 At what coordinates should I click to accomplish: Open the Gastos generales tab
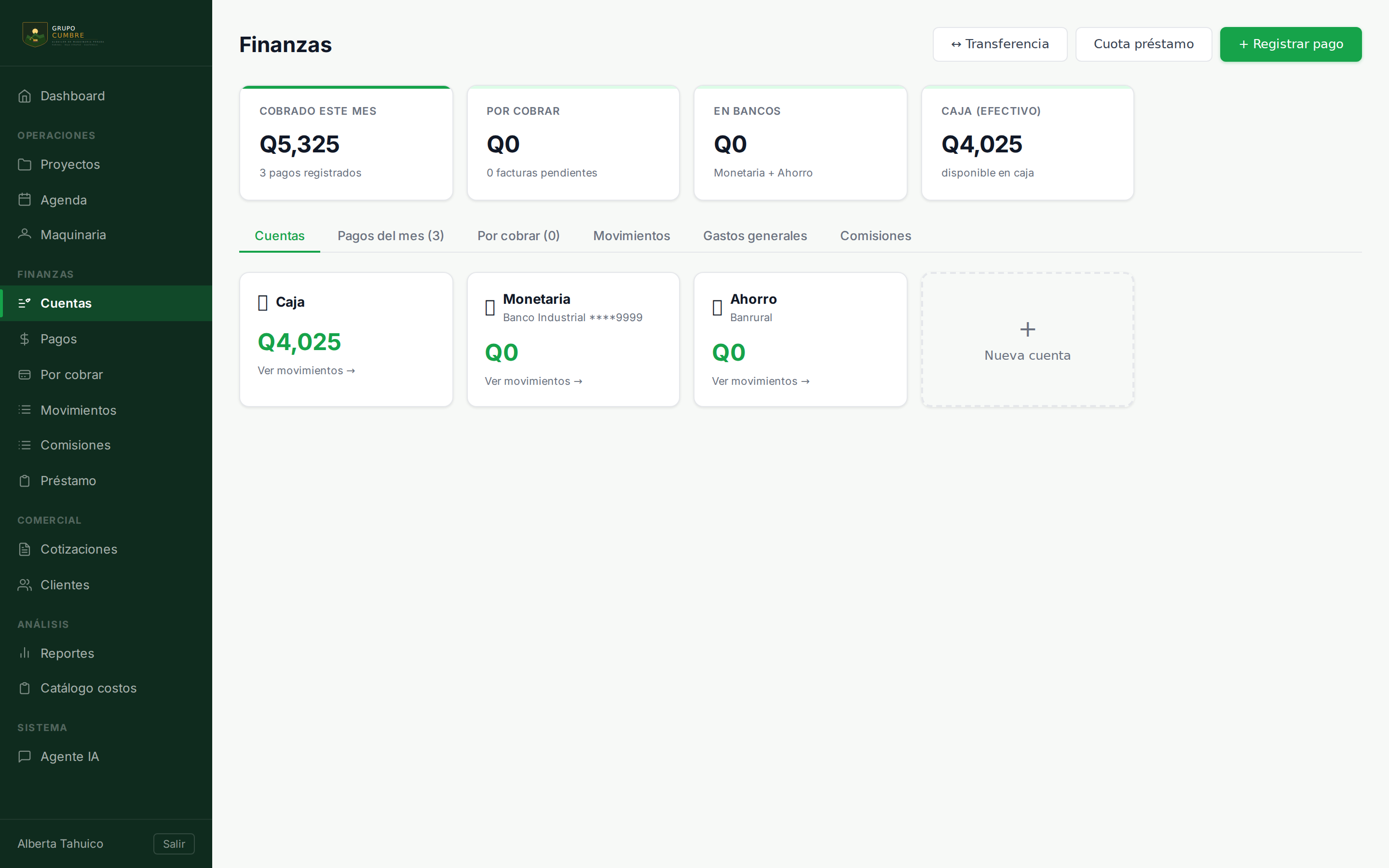[x=755, y=236]
